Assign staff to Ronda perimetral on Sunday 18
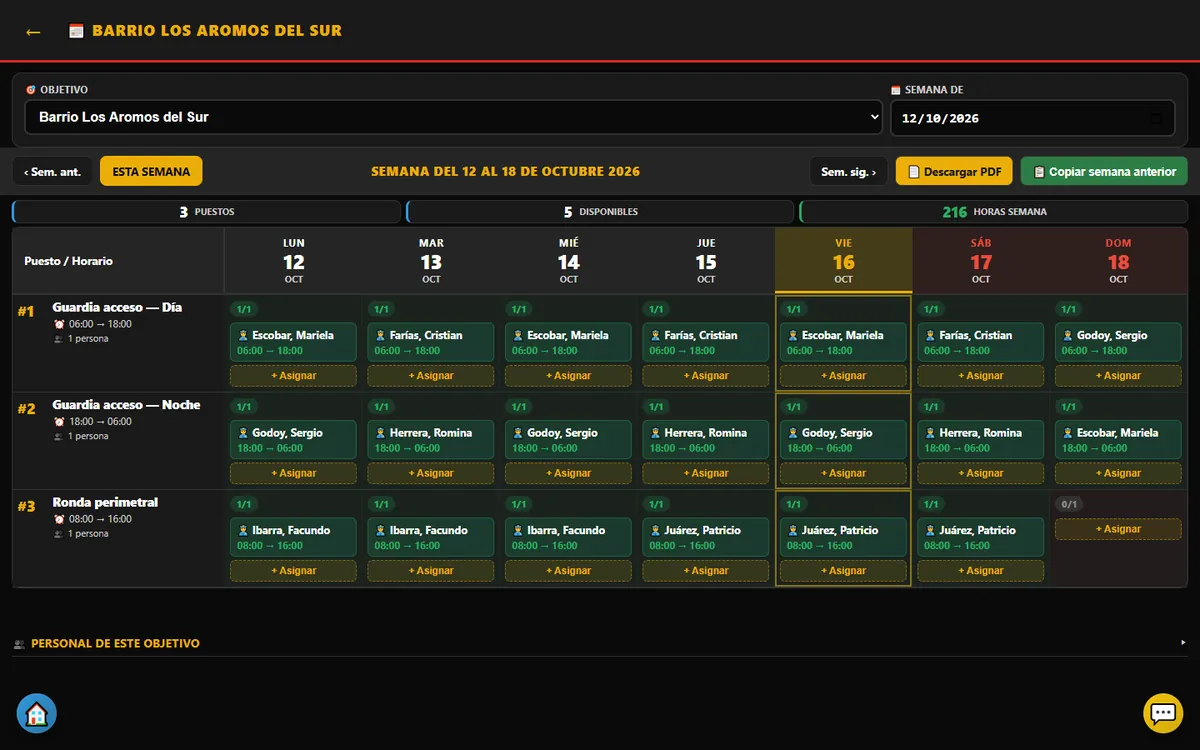1200x750 pixels. click(1118, 529)
